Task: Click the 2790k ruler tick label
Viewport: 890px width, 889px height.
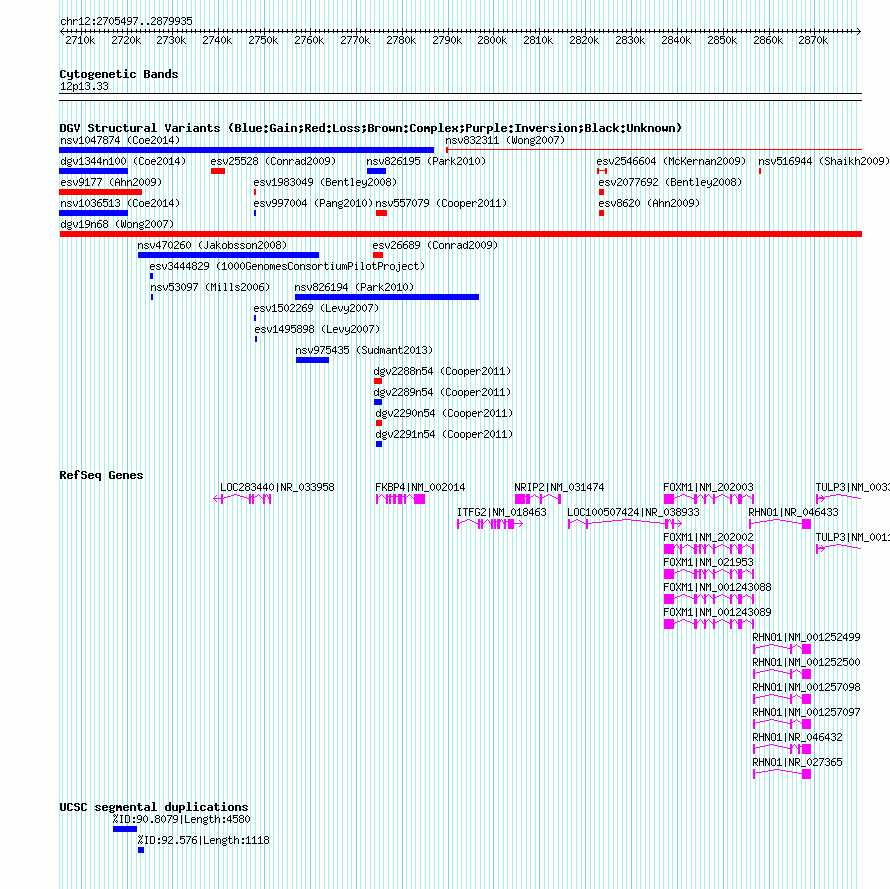Action: 447,40
